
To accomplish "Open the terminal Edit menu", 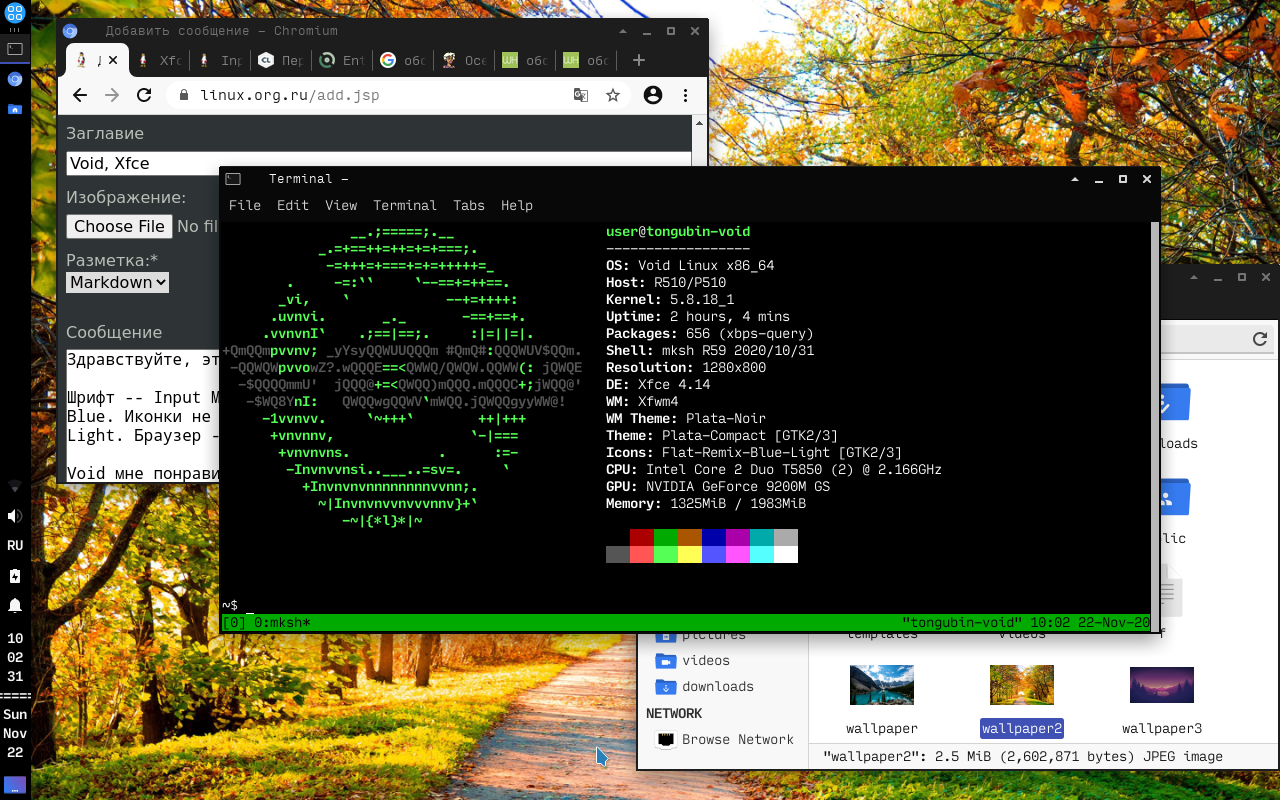I will (293, 205).
